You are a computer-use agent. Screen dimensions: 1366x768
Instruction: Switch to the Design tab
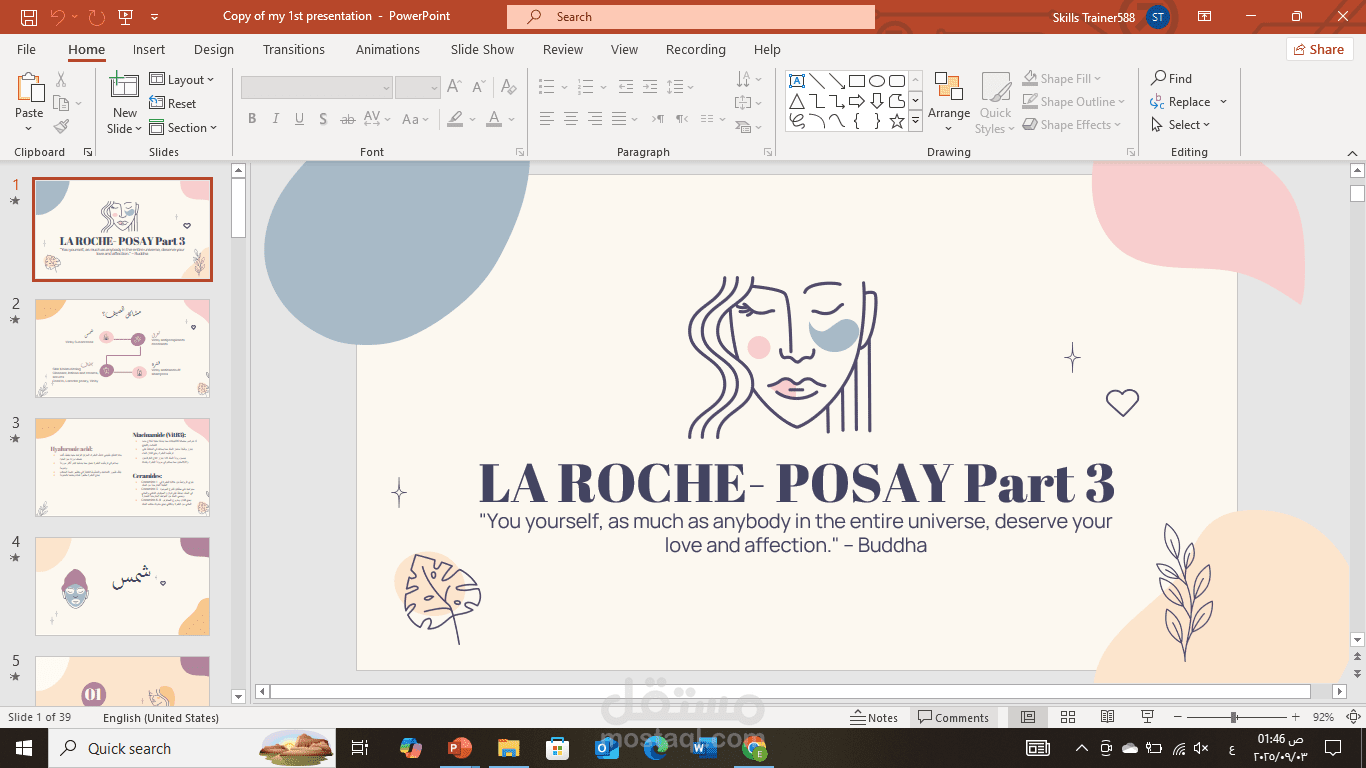point(214,49)
